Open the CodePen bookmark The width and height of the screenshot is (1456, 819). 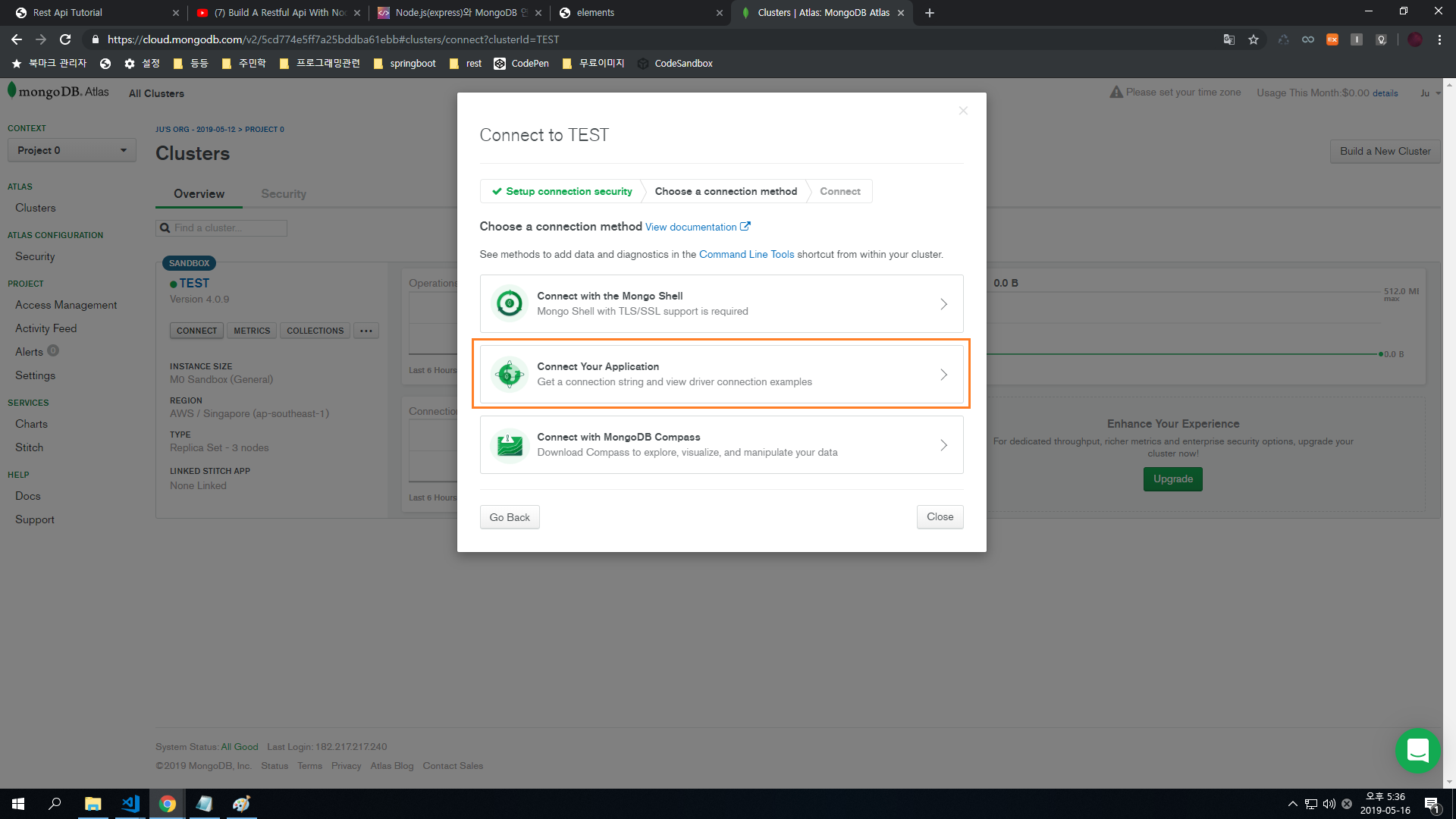522,64
